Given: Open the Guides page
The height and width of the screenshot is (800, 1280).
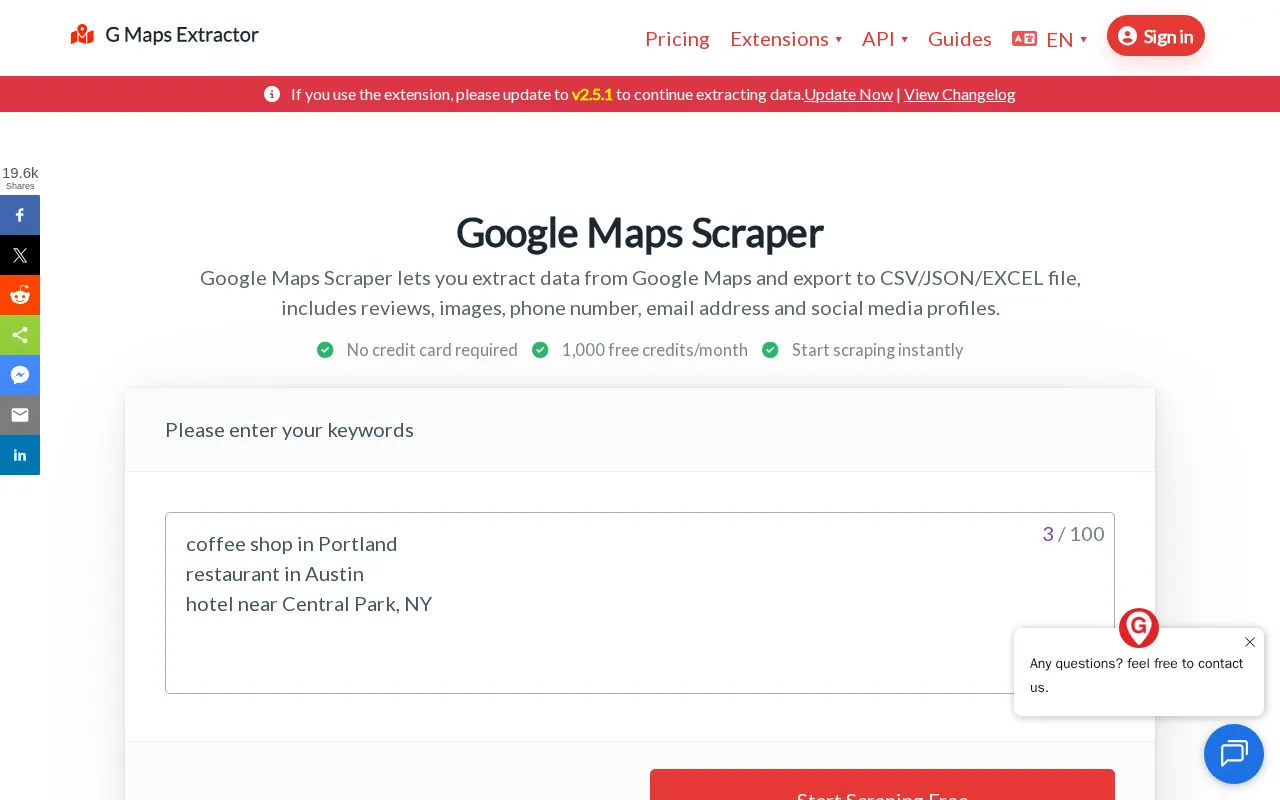Looking at the screenshot, I should [960, 39].
